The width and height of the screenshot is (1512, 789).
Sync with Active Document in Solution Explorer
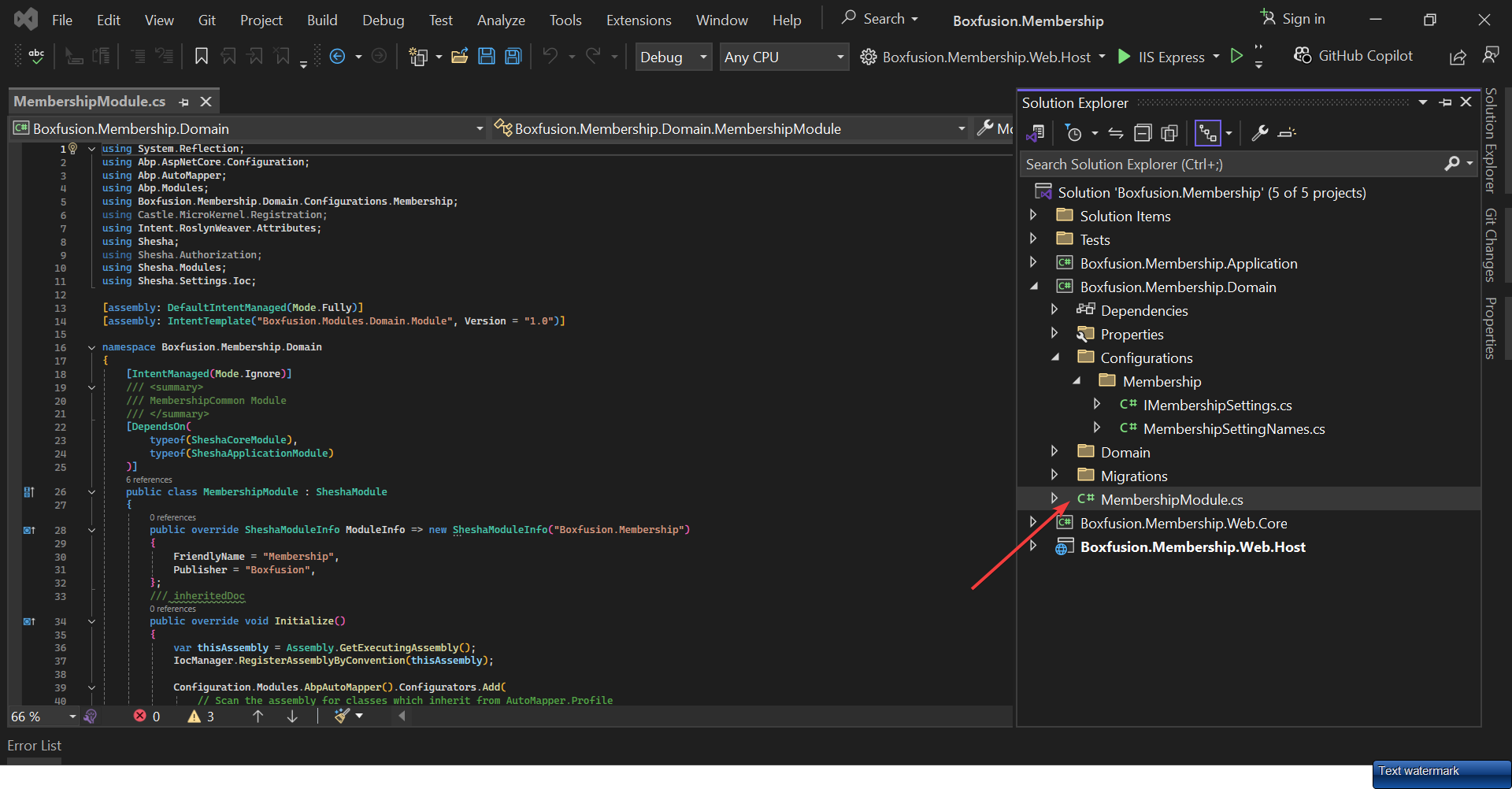point(1116,133)
